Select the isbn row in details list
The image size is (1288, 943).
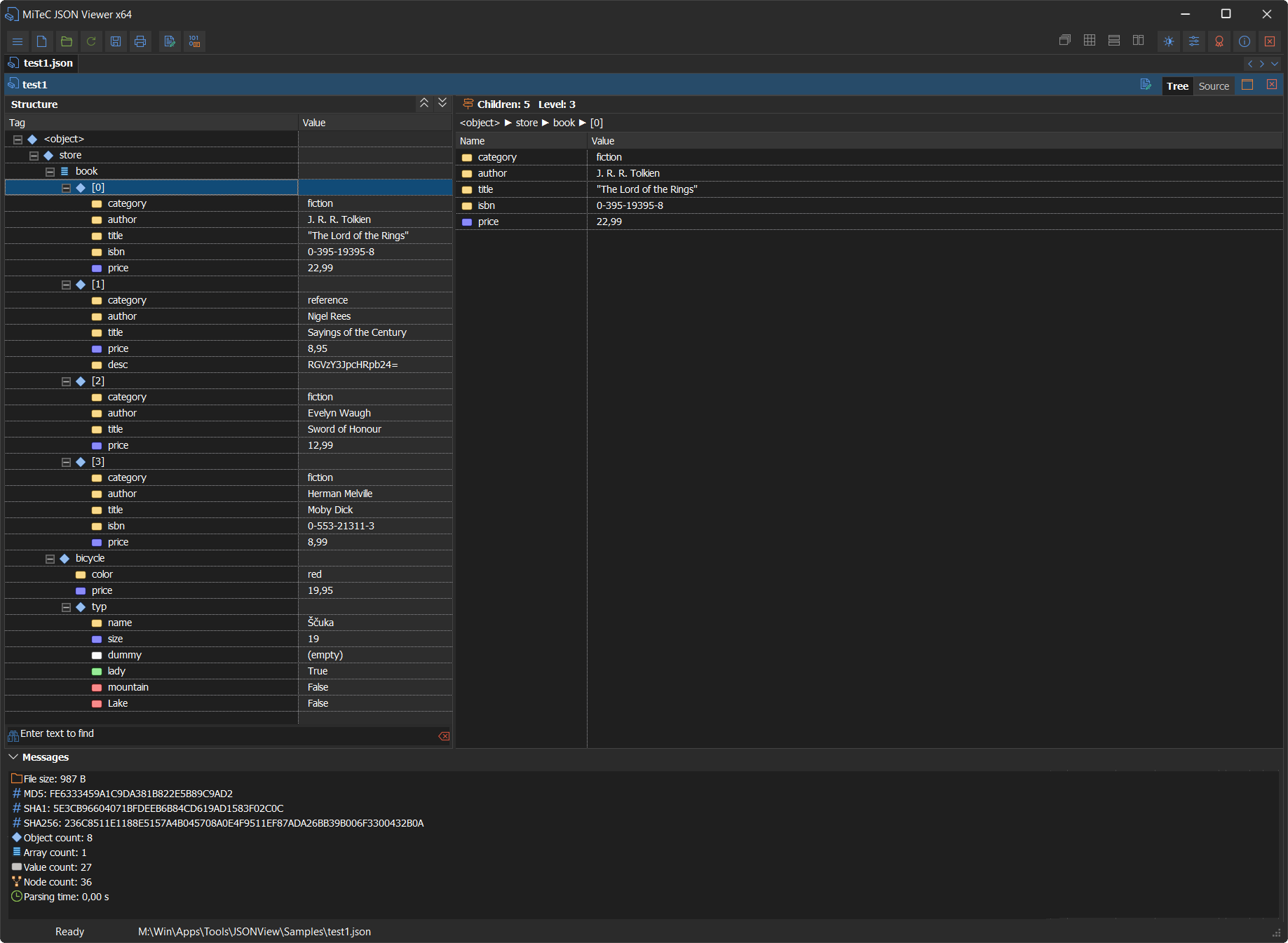[x=869, y=205]
